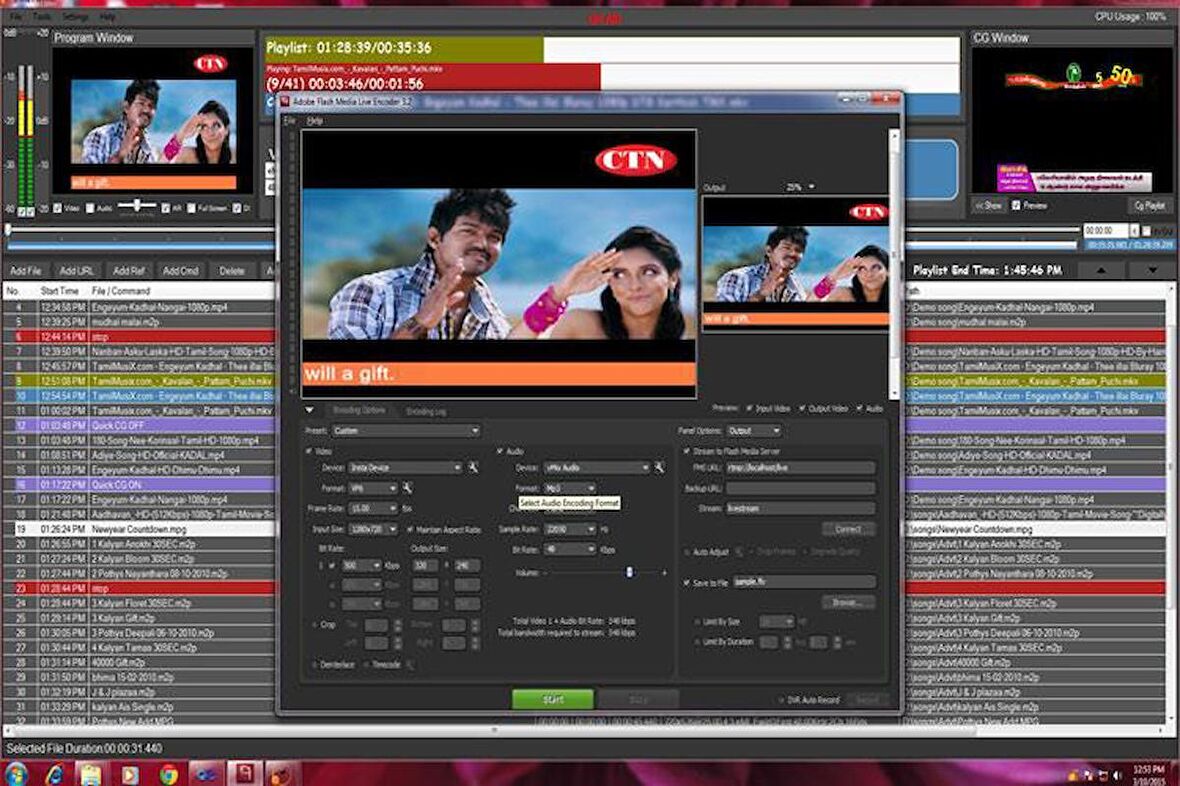
Task: Open Windows Start menu orb
Action: coord(14,774)
